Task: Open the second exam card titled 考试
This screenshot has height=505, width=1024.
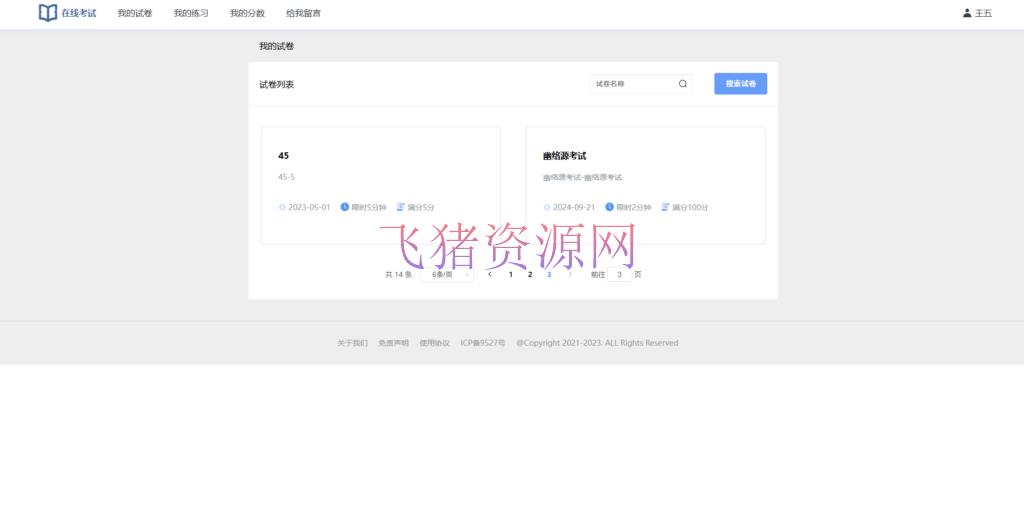Action: (x=645, y=186)
